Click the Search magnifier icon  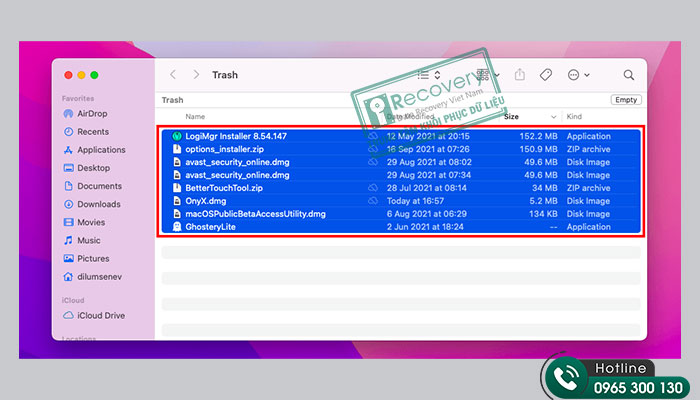click(x=629, y=75)
